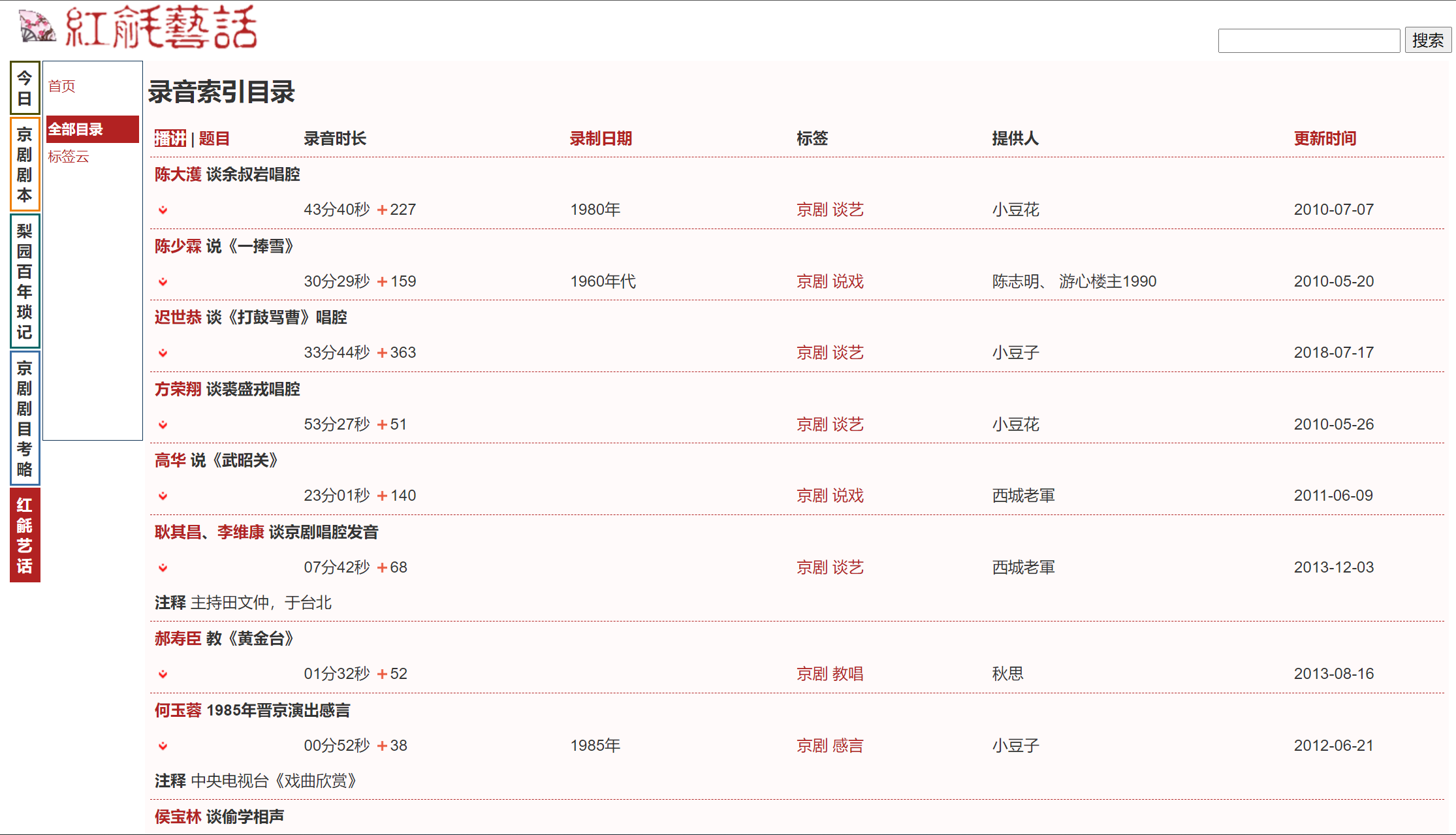The width and height of the screenshot is (1456, 835).
Task: Click the search text field
Action: (x=1308, y=40)
